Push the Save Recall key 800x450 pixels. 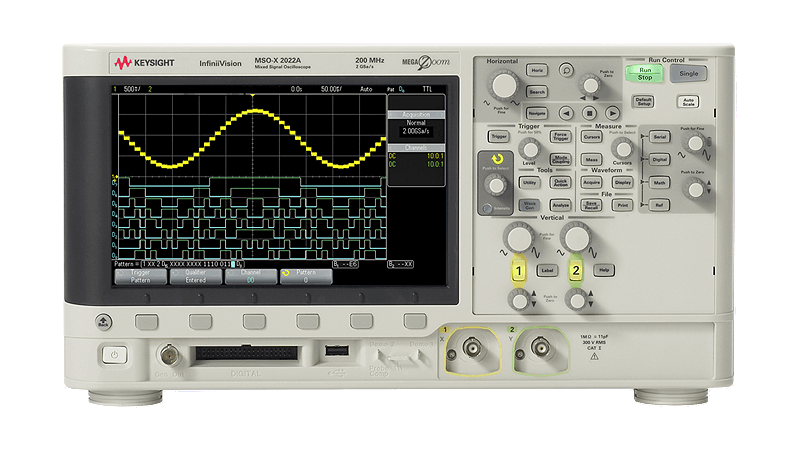point(591,205)
